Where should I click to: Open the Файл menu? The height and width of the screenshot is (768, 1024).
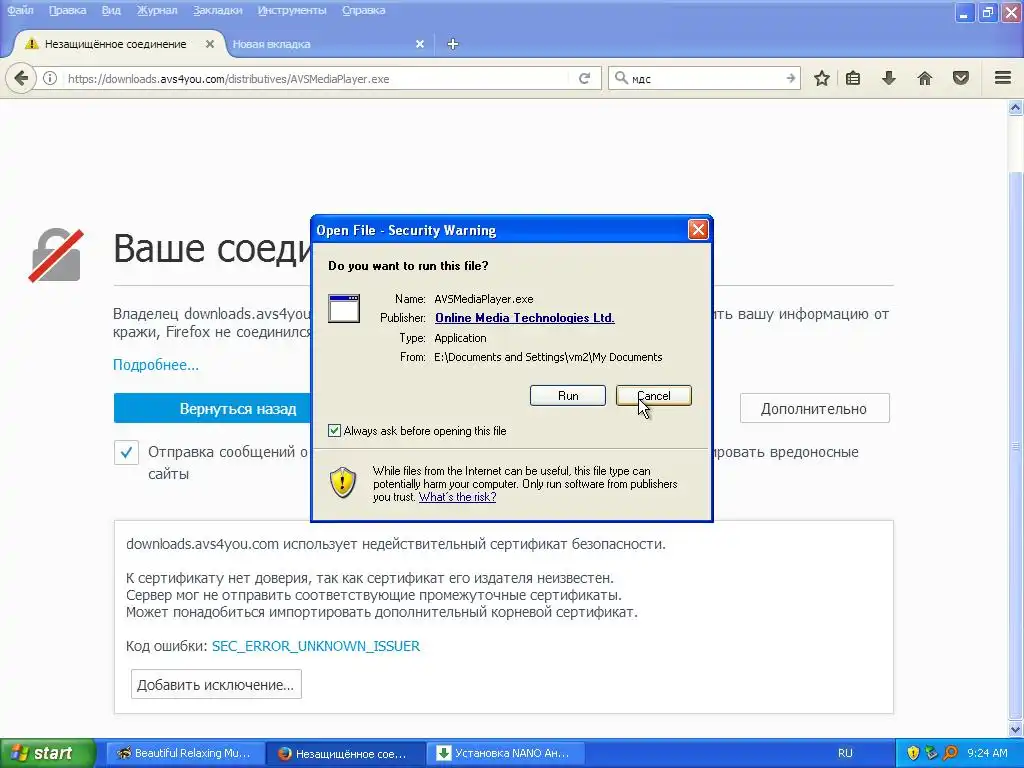[x=20, y=10]
